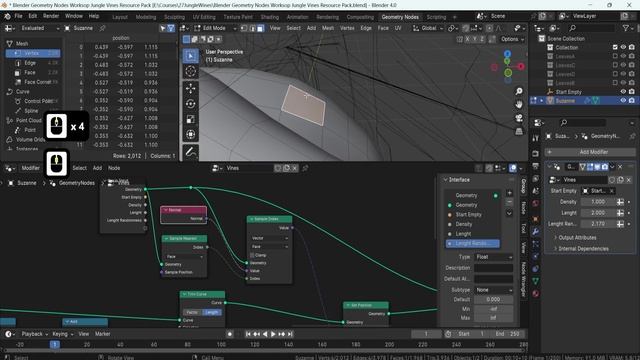This screenshot has width=640, height=360.
Task: Open the object data green triangle tab
Action: click(x=536, y=281)
